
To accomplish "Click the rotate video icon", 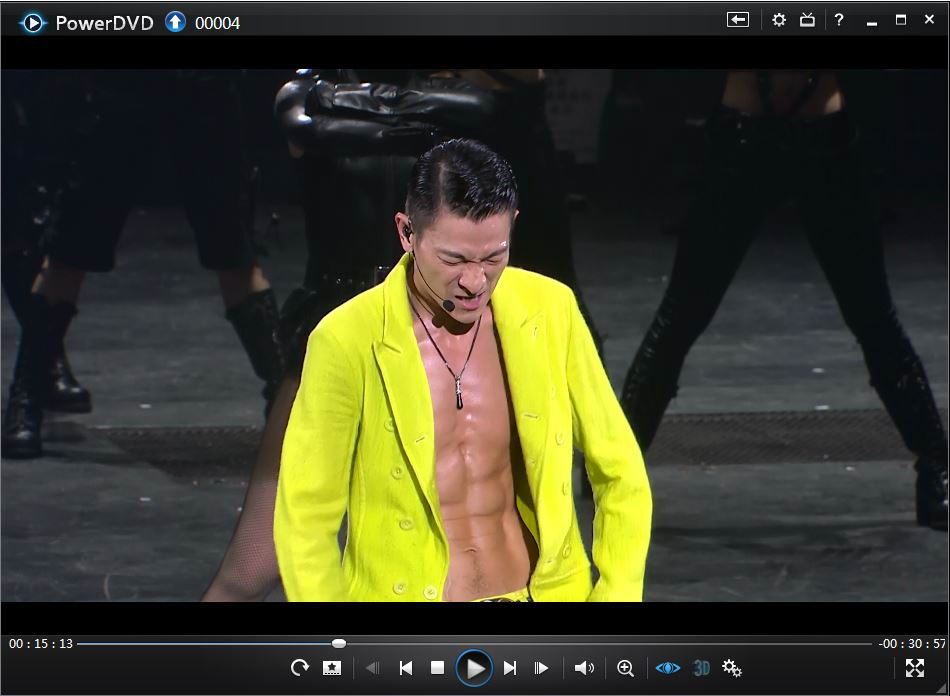I will point(299,668).
